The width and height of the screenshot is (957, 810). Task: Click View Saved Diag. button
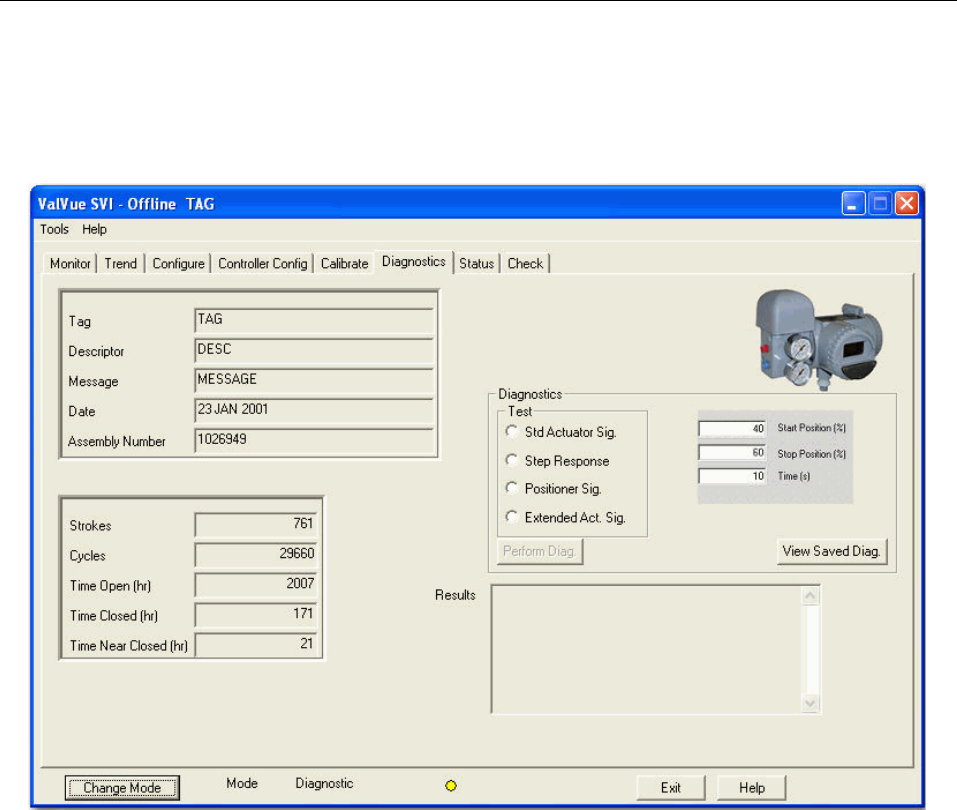pyautogui.click(x=832, y=551)
